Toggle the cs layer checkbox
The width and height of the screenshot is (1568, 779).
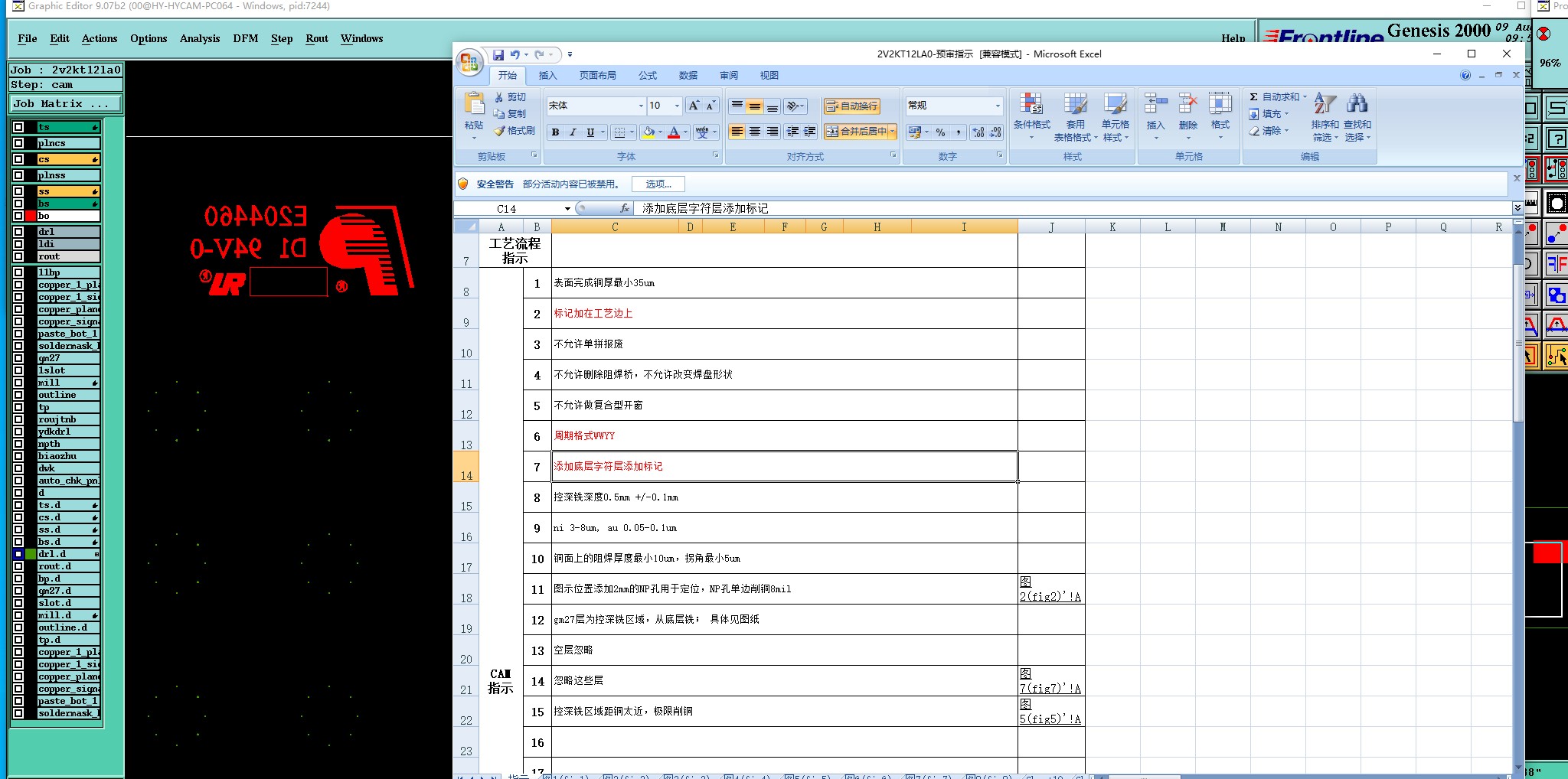click(18, 159)
